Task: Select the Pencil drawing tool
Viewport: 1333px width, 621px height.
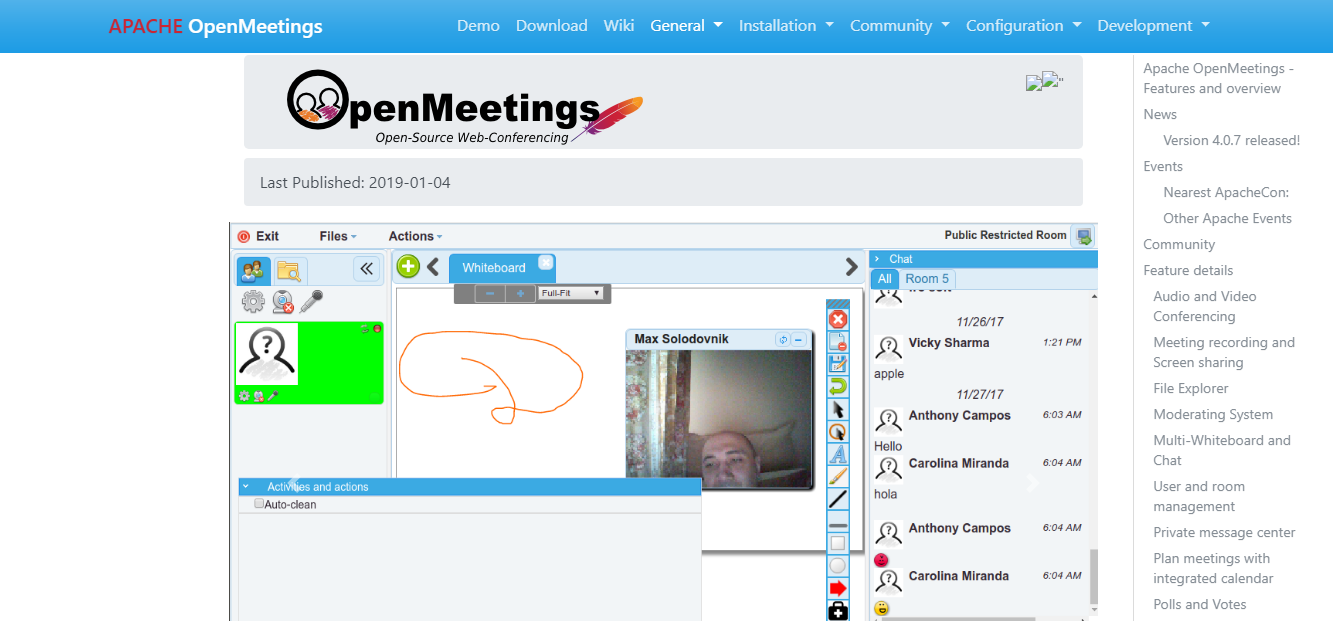Action: point(838,476)
